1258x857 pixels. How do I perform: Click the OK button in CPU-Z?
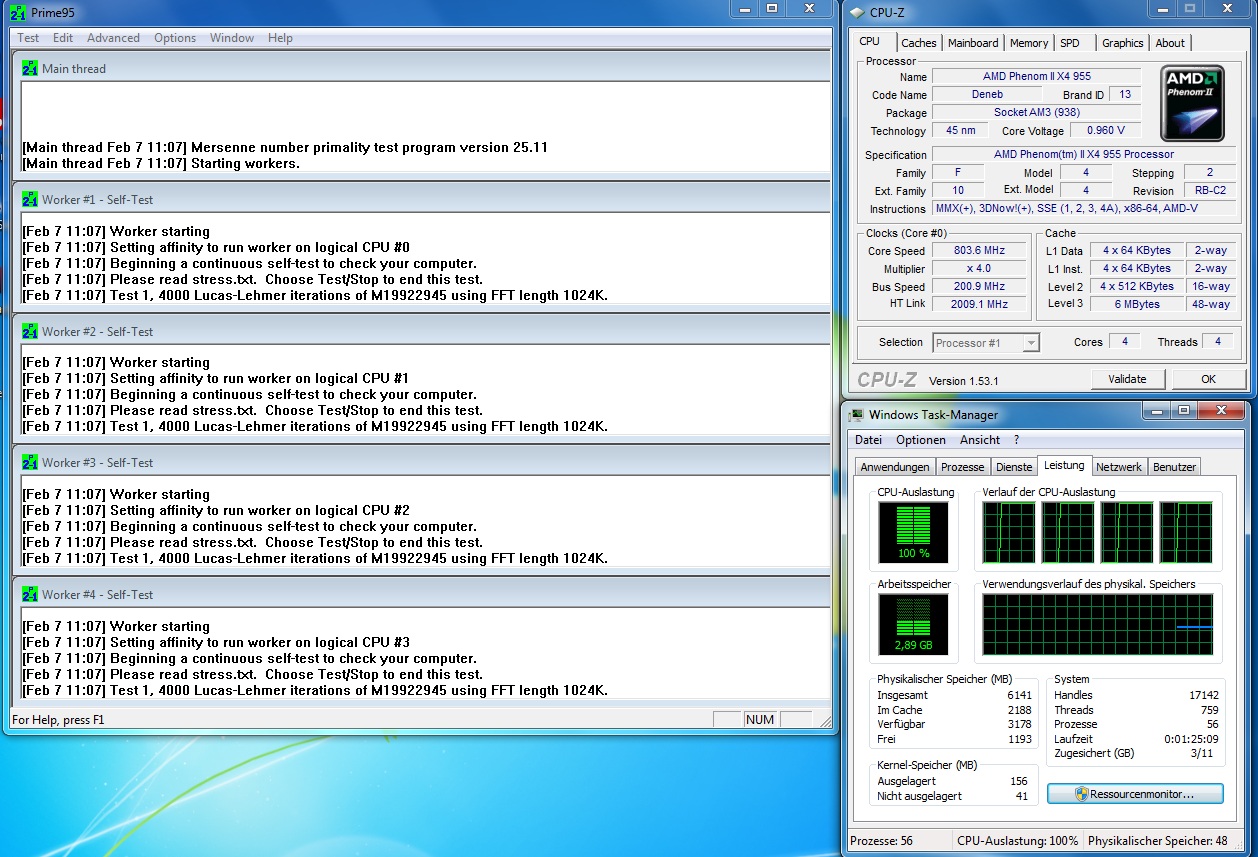(1208, 379)
